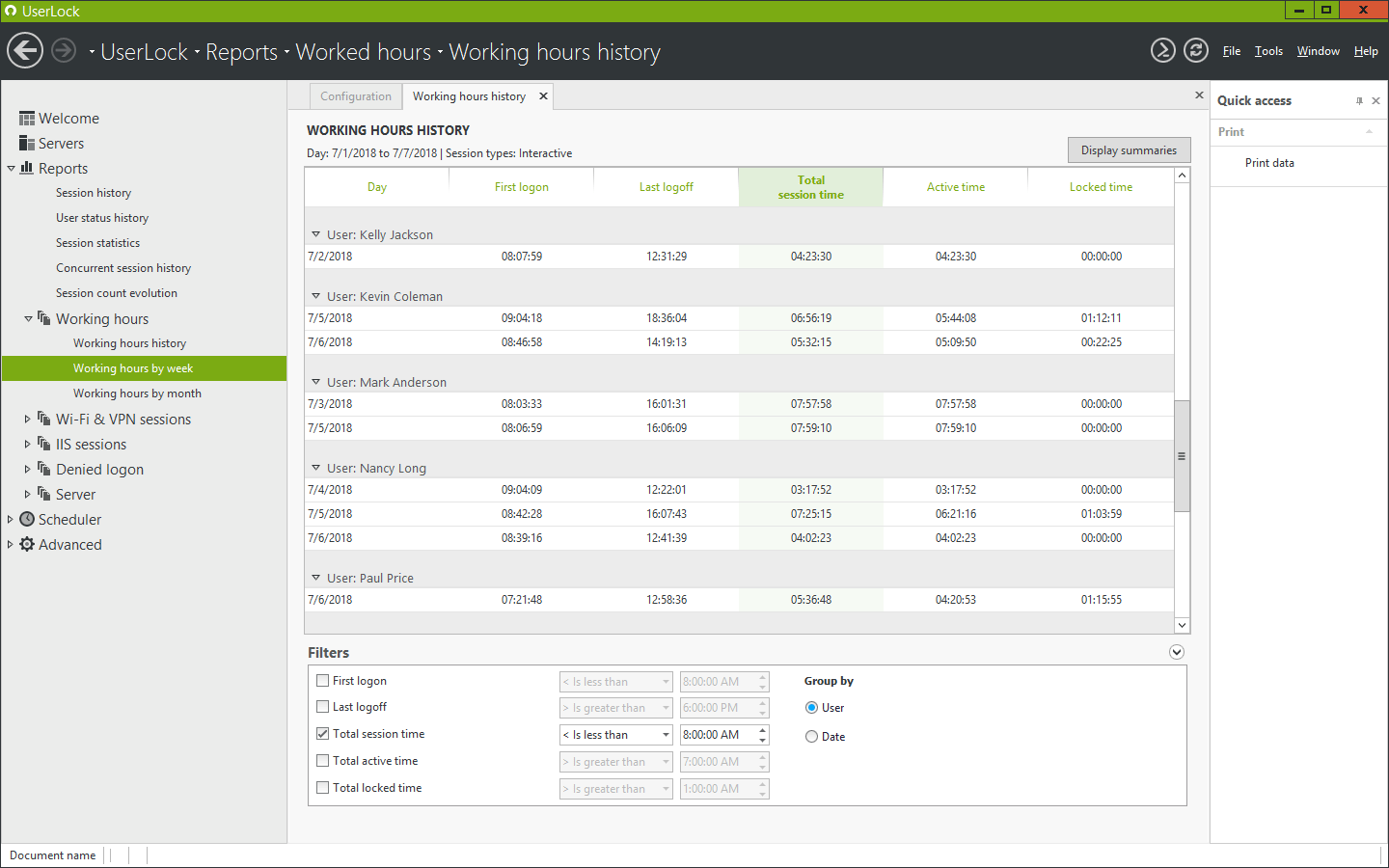Screen dimensions: 1389x868
Task: Click the Reports bar chart icon
Action: pyautogui.click(x=27, y=168)
